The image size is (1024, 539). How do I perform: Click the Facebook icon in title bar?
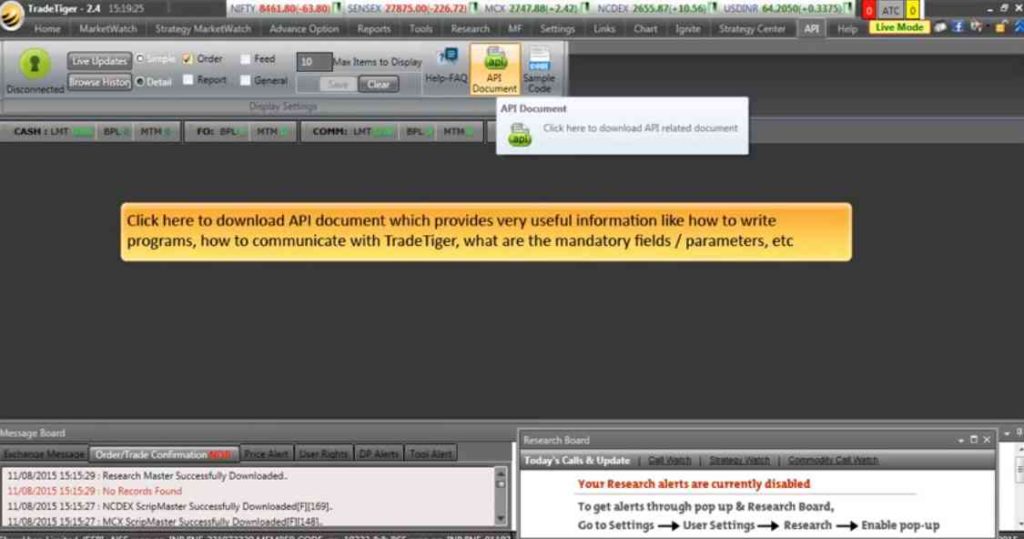tap(958, 27)
